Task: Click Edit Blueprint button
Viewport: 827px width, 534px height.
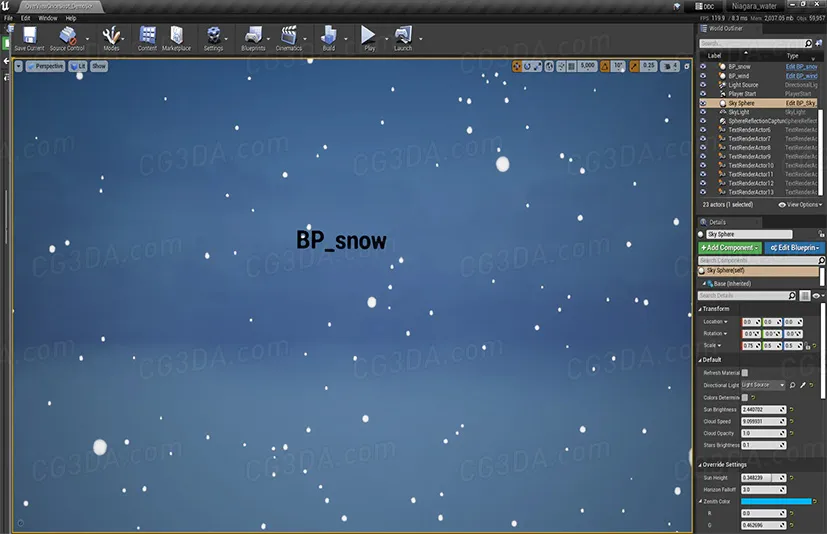Action: coord(794,247)
